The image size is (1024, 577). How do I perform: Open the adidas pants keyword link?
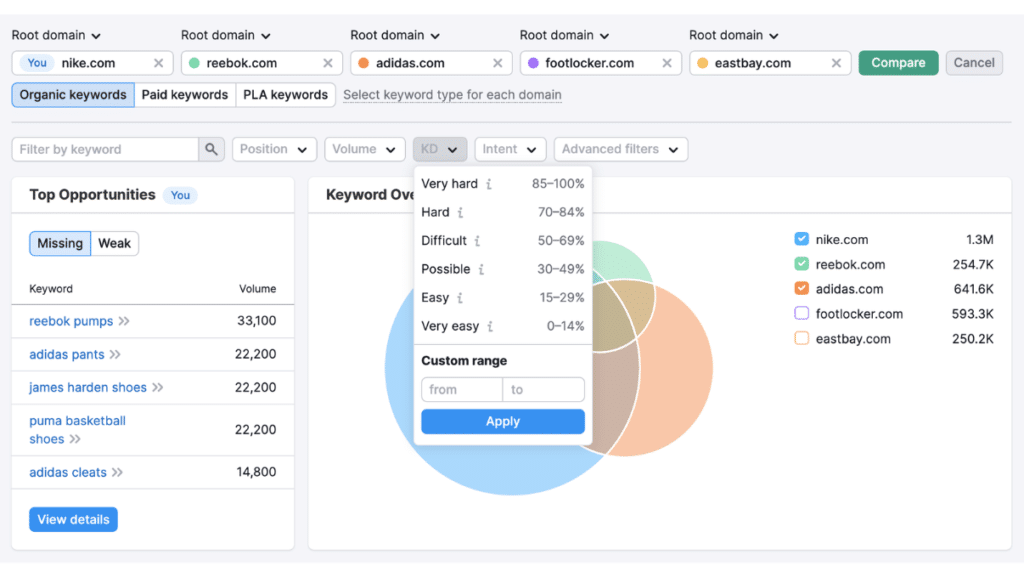point(67,354)
